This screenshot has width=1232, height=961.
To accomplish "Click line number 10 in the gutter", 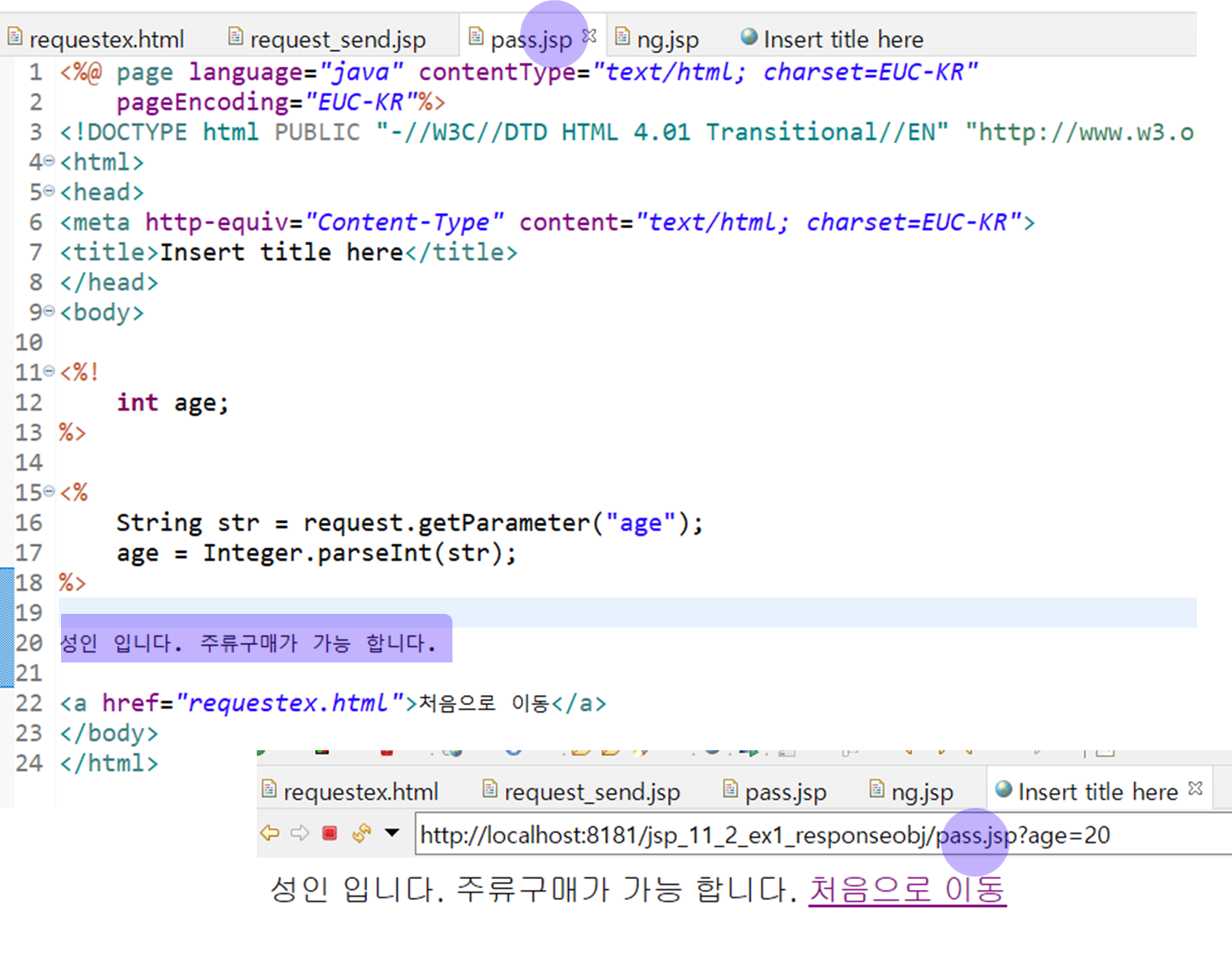I will (x=29, y=342).
